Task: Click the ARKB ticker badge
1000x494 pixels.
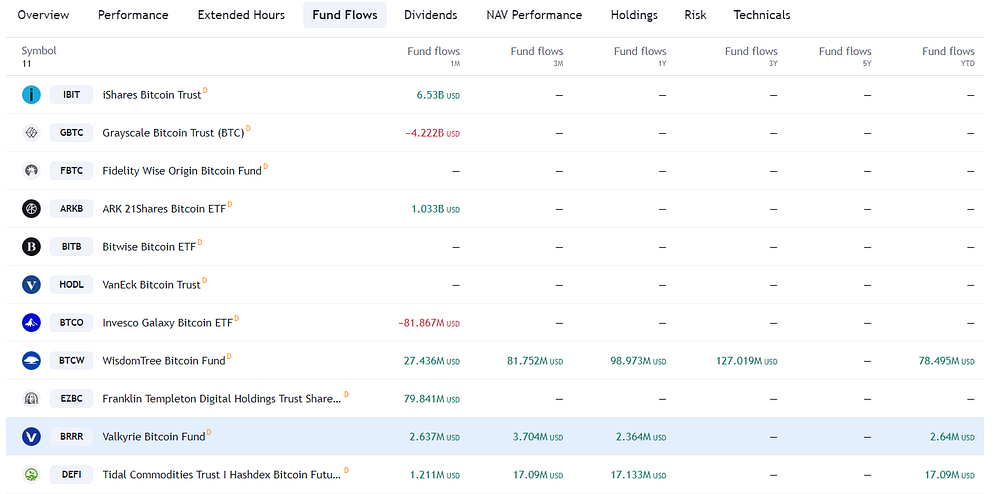Action: point(71,209)
